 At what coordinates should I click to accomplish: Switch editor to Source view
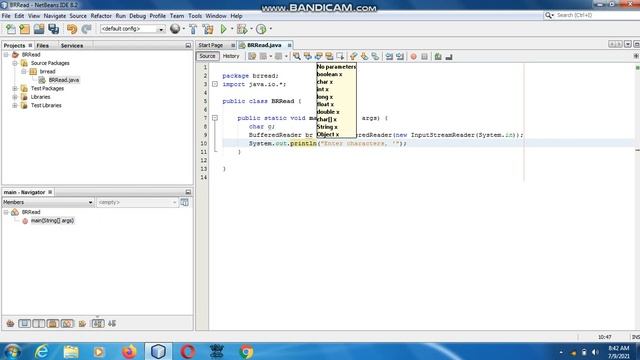(207, 56)
